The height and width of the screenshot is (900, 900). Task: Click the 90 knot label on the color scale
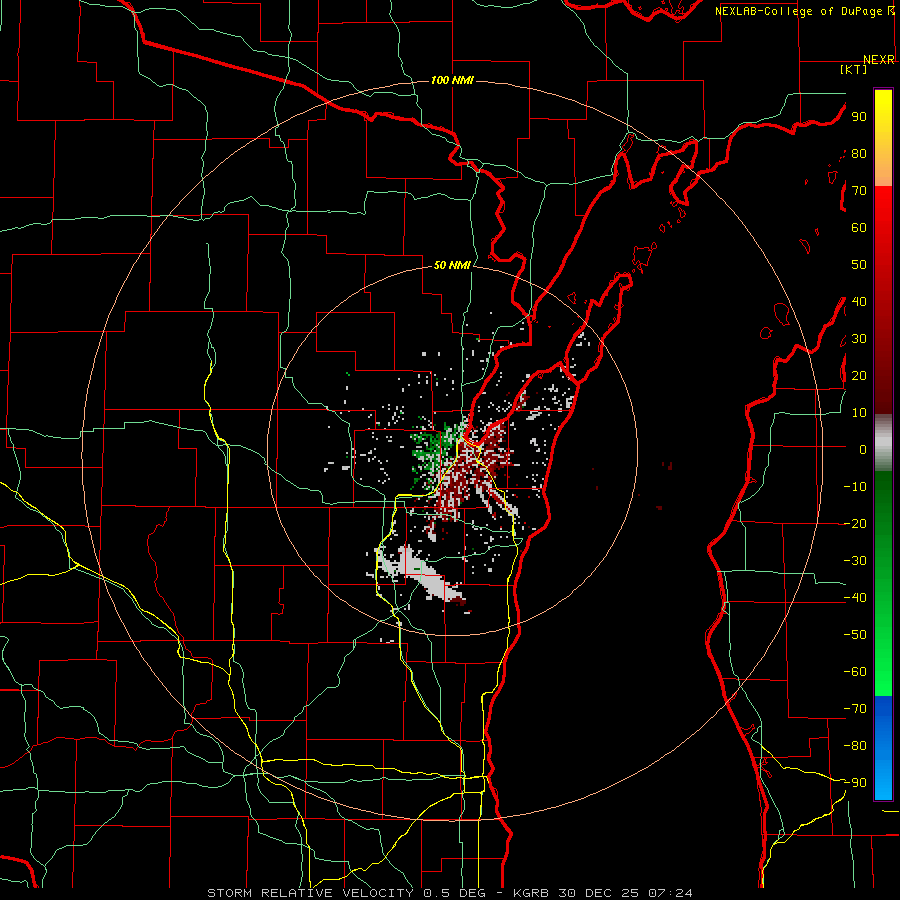[x=859, y=117]
